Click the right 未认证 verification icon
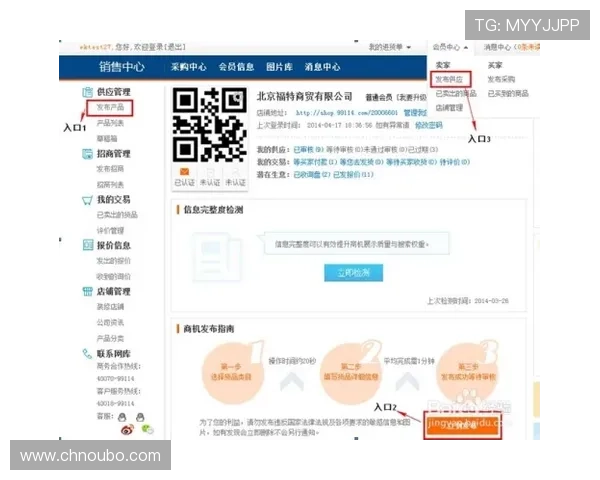The width and height of the screenshot is (600, 480). pos(235,172)
